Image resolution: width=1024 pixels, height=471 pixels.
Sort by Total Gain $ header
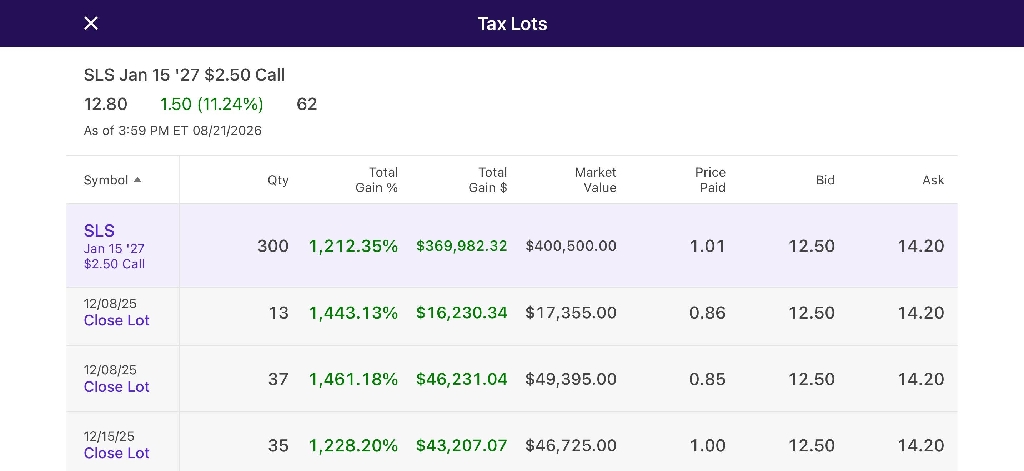point(488,180)
